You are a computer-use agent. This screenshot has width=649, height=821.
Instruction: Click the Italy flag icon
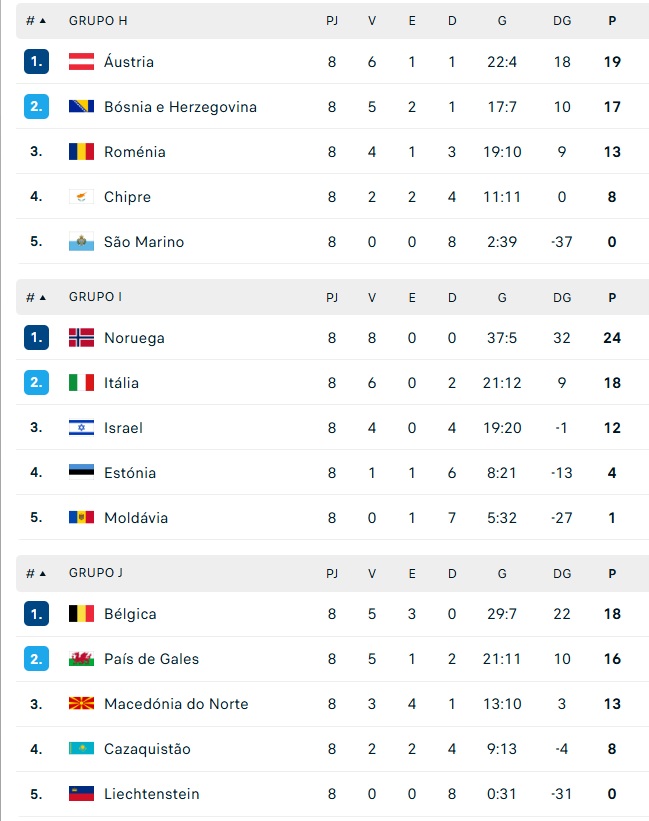[x=81, y=383]
